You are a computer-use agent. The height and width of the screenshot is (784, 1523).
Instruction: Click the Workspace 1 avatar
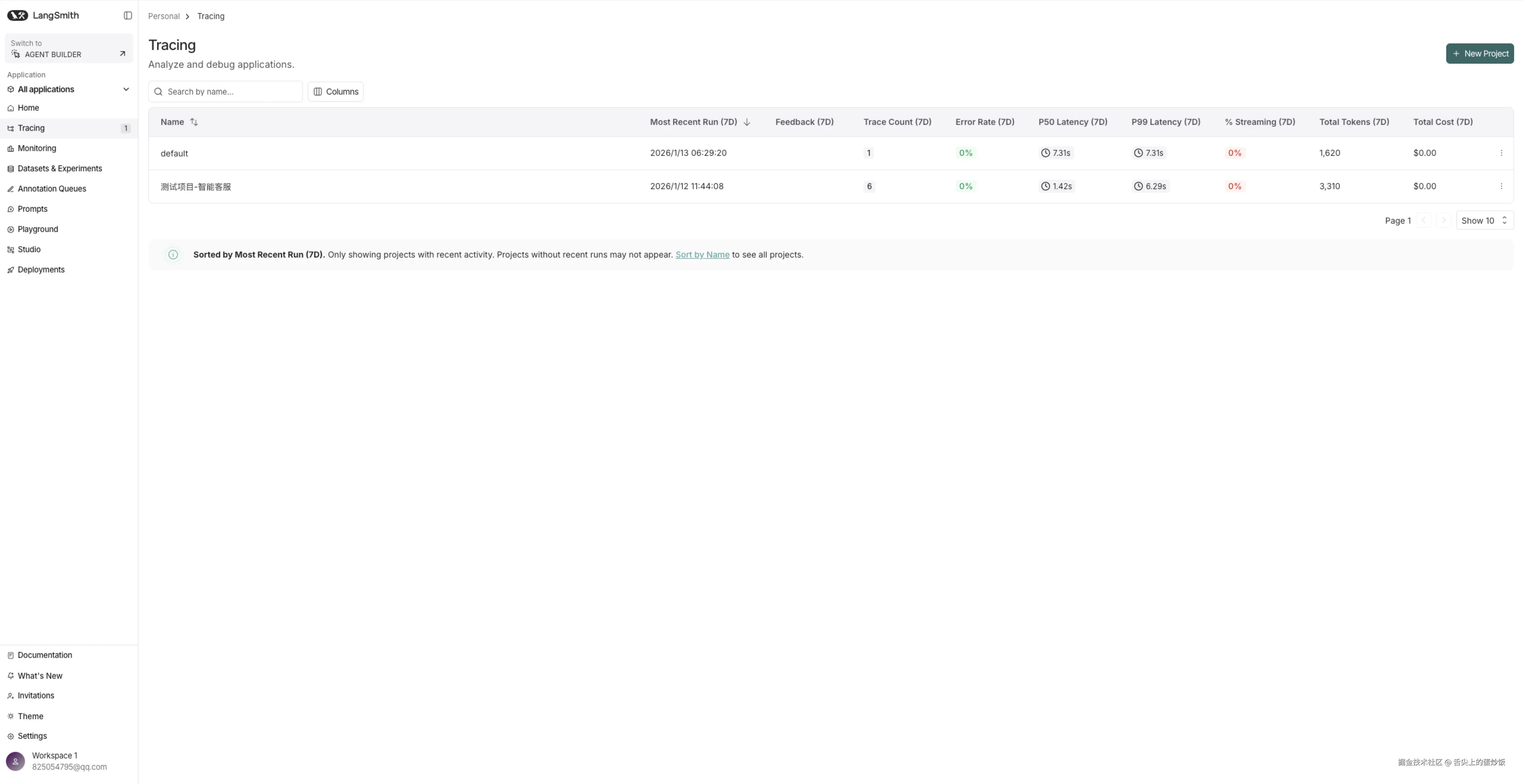click(x=15, y=761)
